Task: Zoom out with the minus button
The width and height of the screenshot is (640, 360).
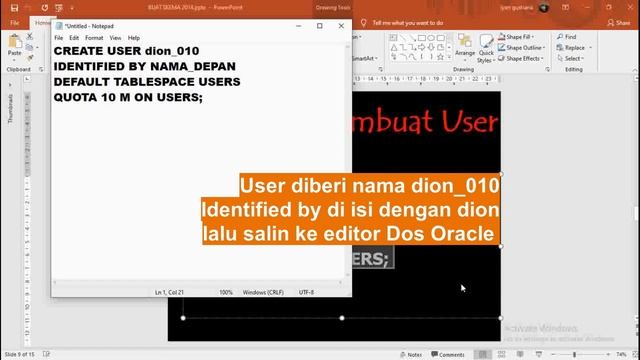Action: (x=553, y=355)
